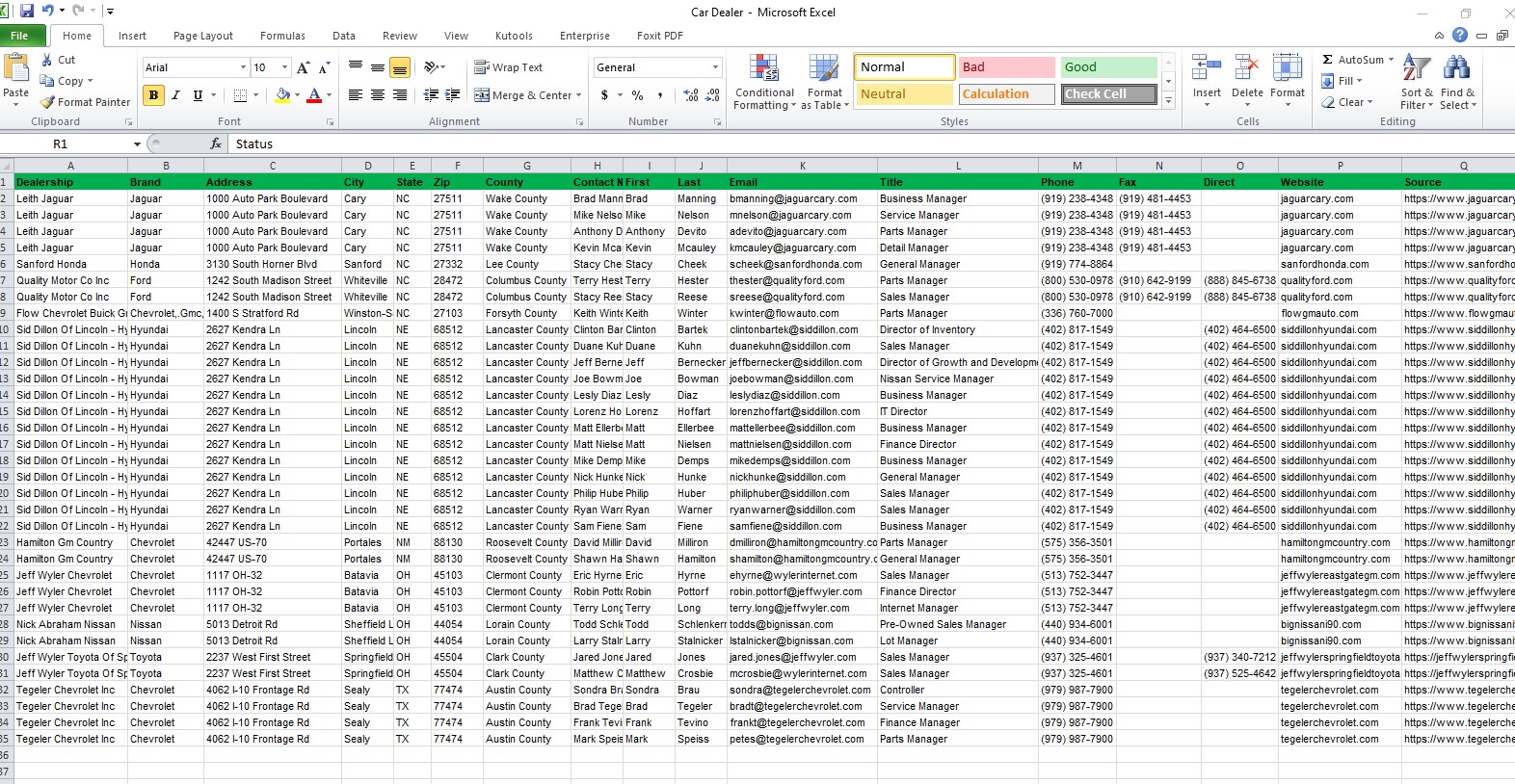Toggle Bold formatting off
This screenshot has width=1515, height=784.
point(153,95)
